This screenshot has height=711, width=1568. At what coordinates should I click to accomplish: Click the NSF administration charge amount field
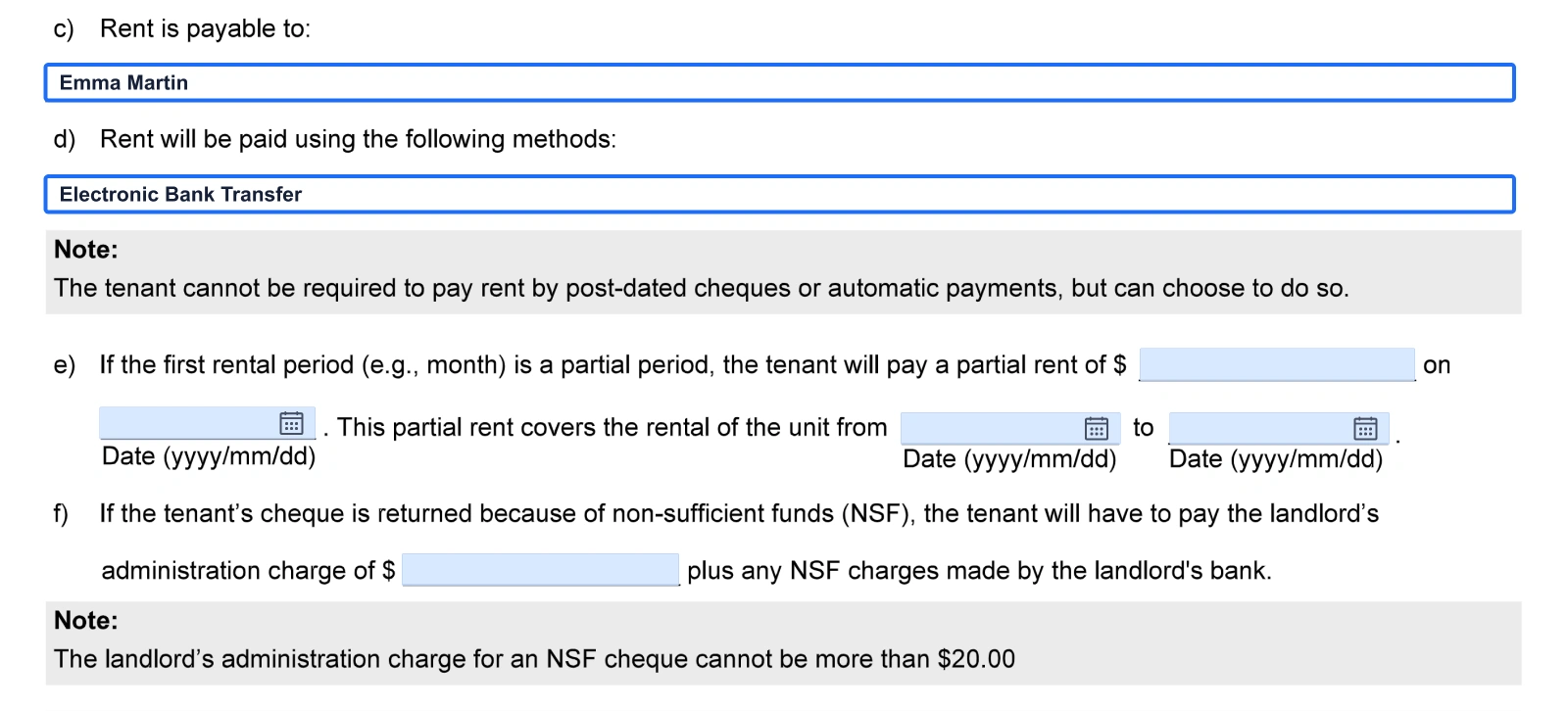[x=540, y=568]
